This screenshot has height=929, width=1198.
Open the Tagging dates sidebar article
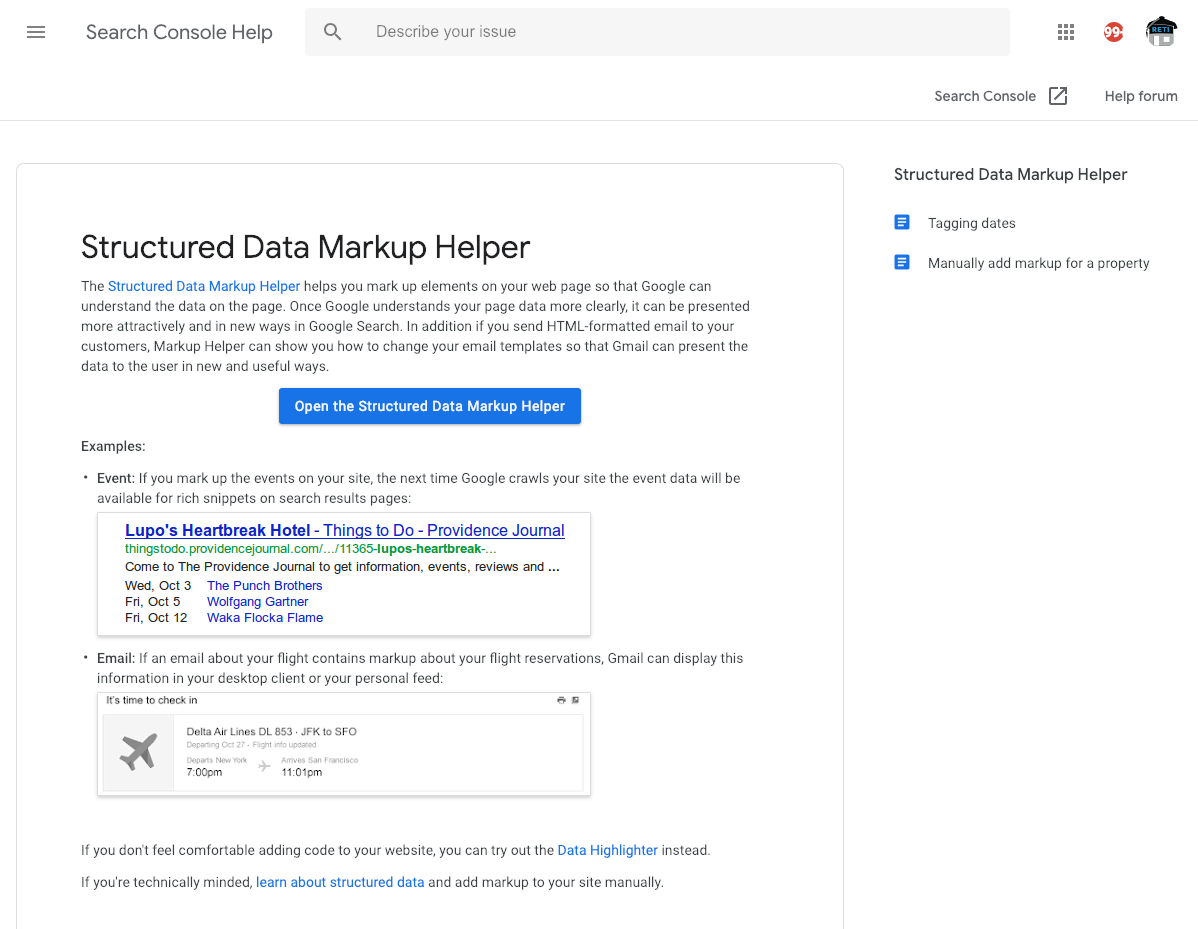(x=971, y=222)
